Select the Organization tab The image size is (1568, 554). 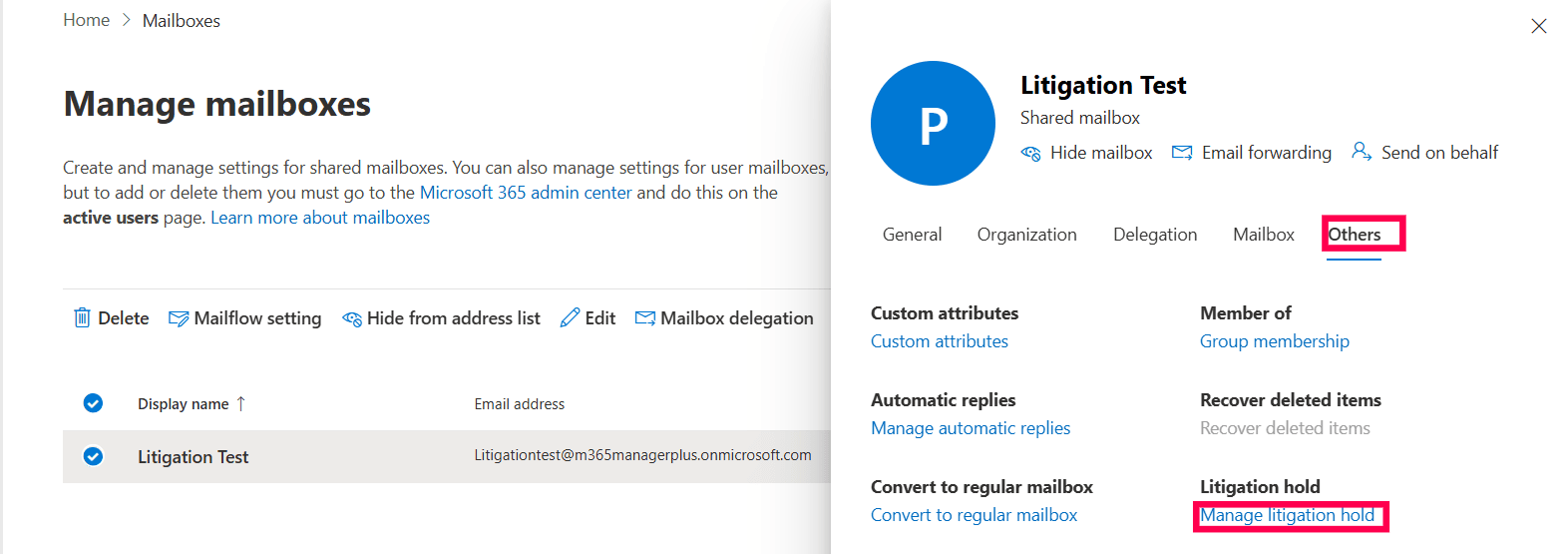(1026, 235)
